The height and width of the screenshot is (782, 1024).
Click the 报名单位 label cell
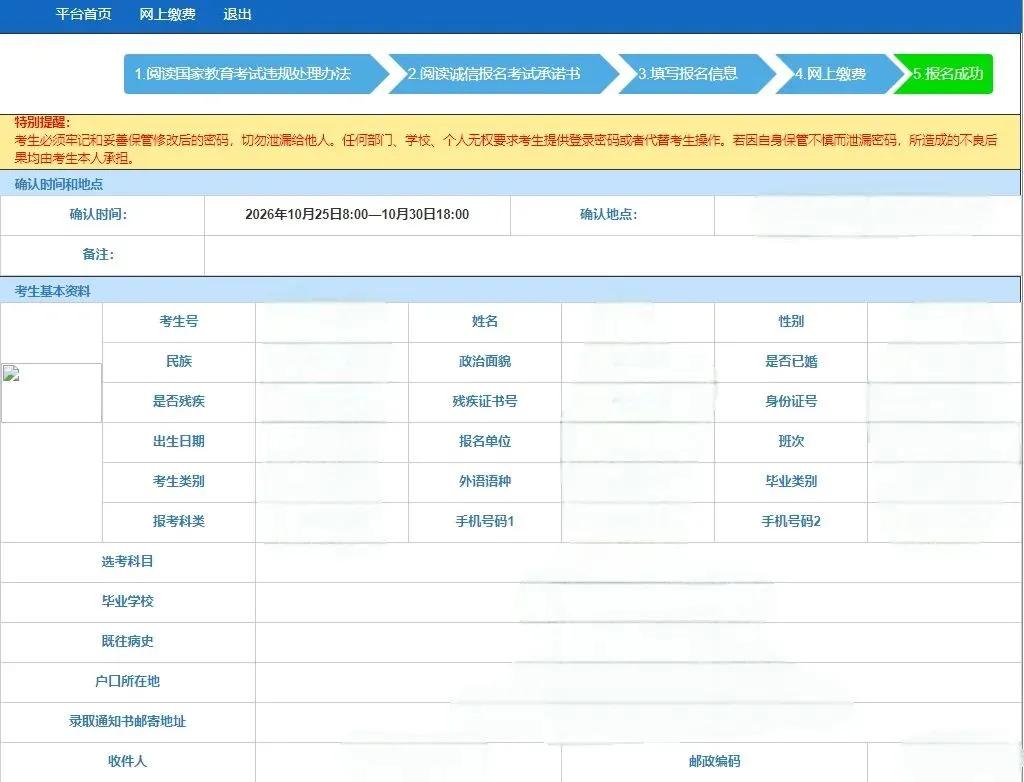tap(485, 441)
